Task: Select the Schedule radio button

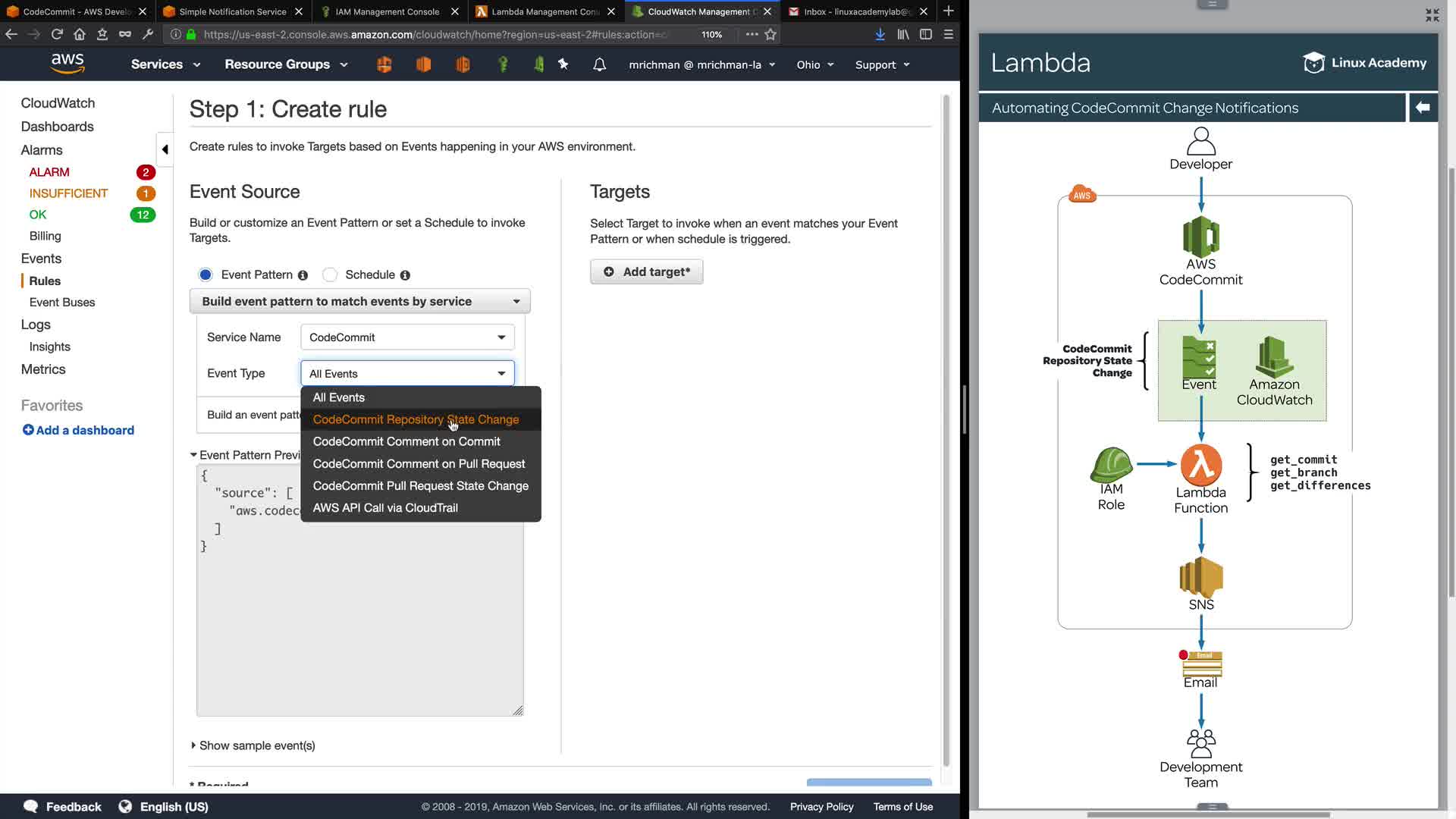Action: tap(330, 275)
